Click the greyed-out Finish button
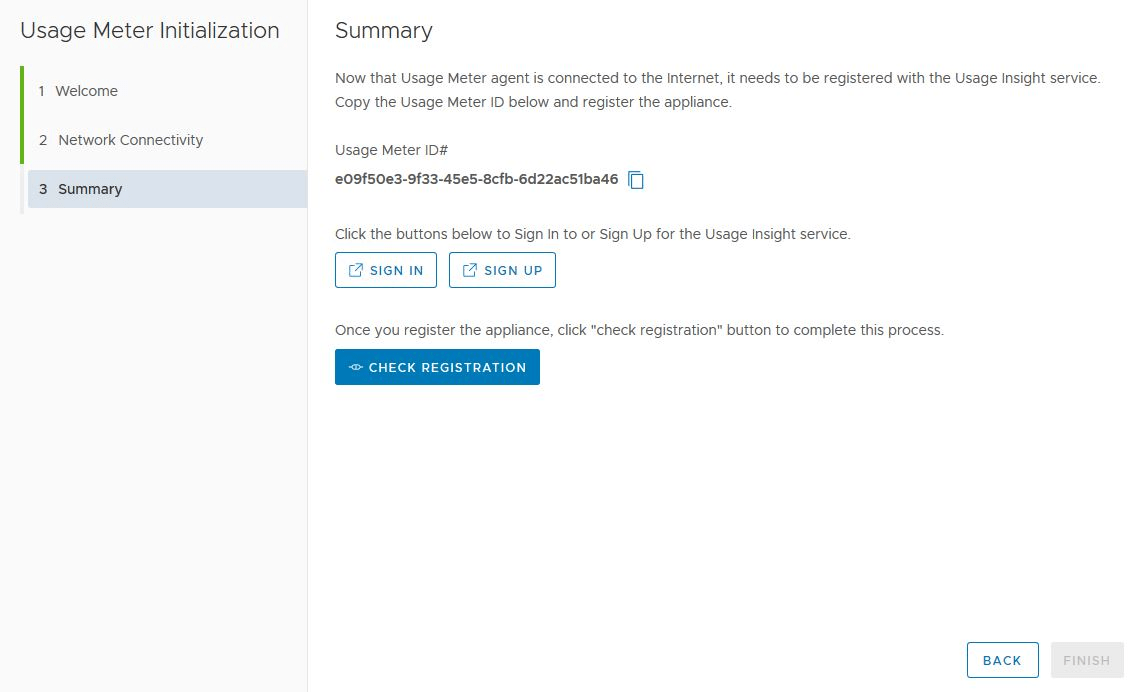Image resolution: width=1139 pixels, height=692 pixels. point(1087,660)
